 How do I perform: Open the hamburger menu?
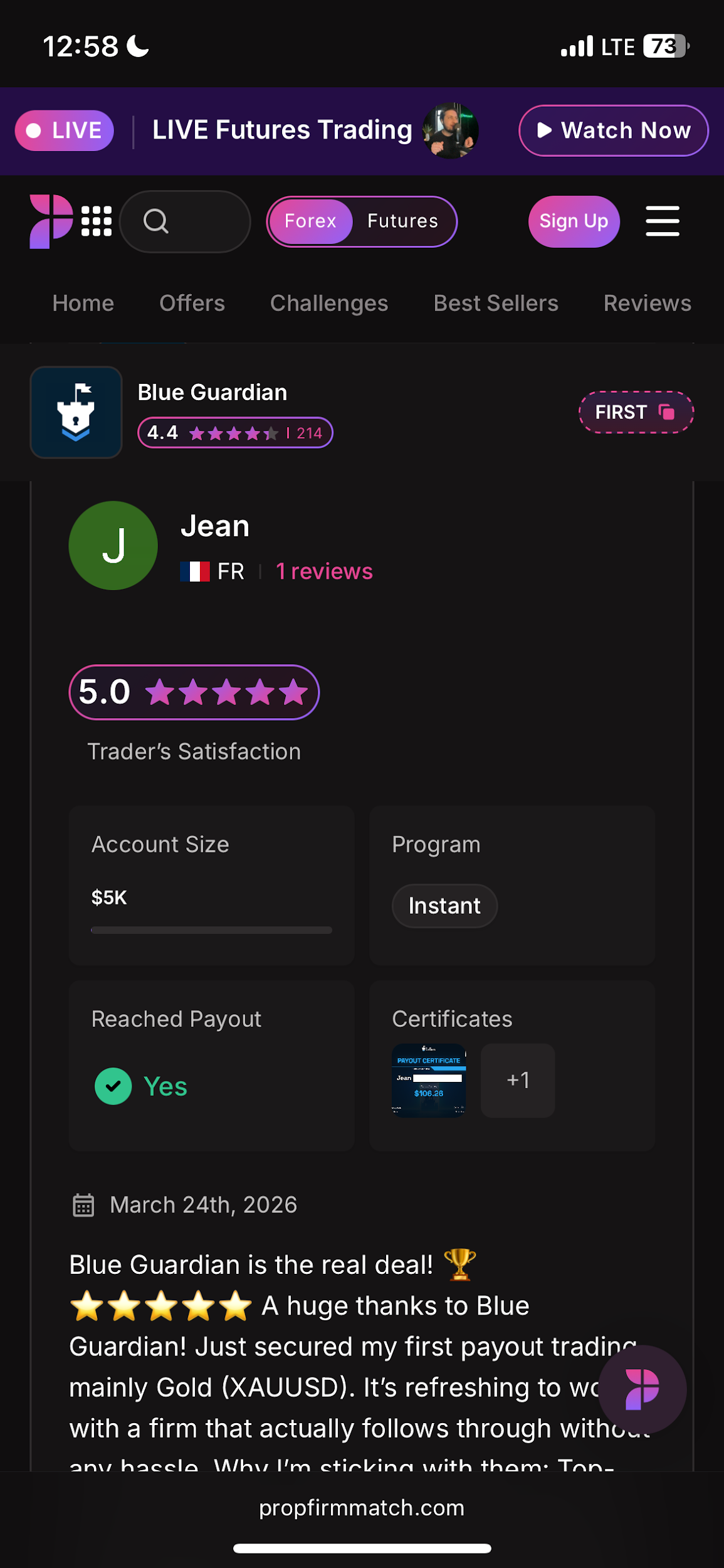[662, 221]
